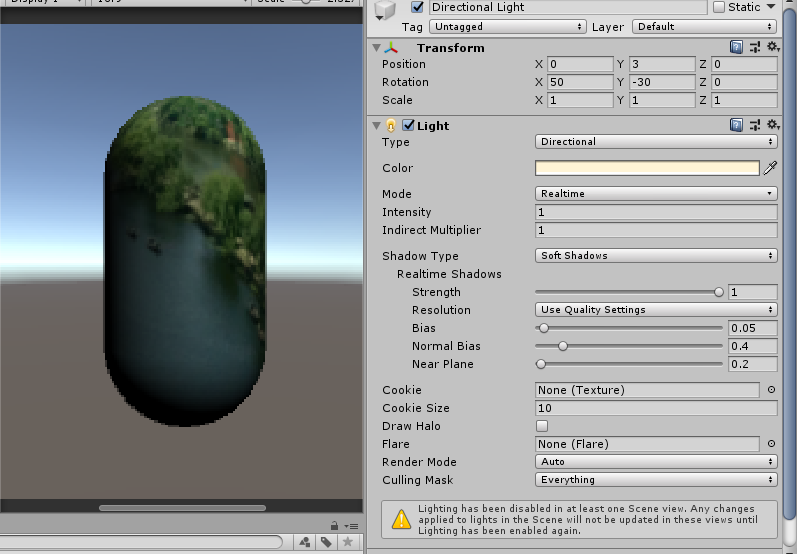Open Transform gear settings menu
Image resolution: width=797 pixels, height=554 pixels.
click(x=773, y=47)
